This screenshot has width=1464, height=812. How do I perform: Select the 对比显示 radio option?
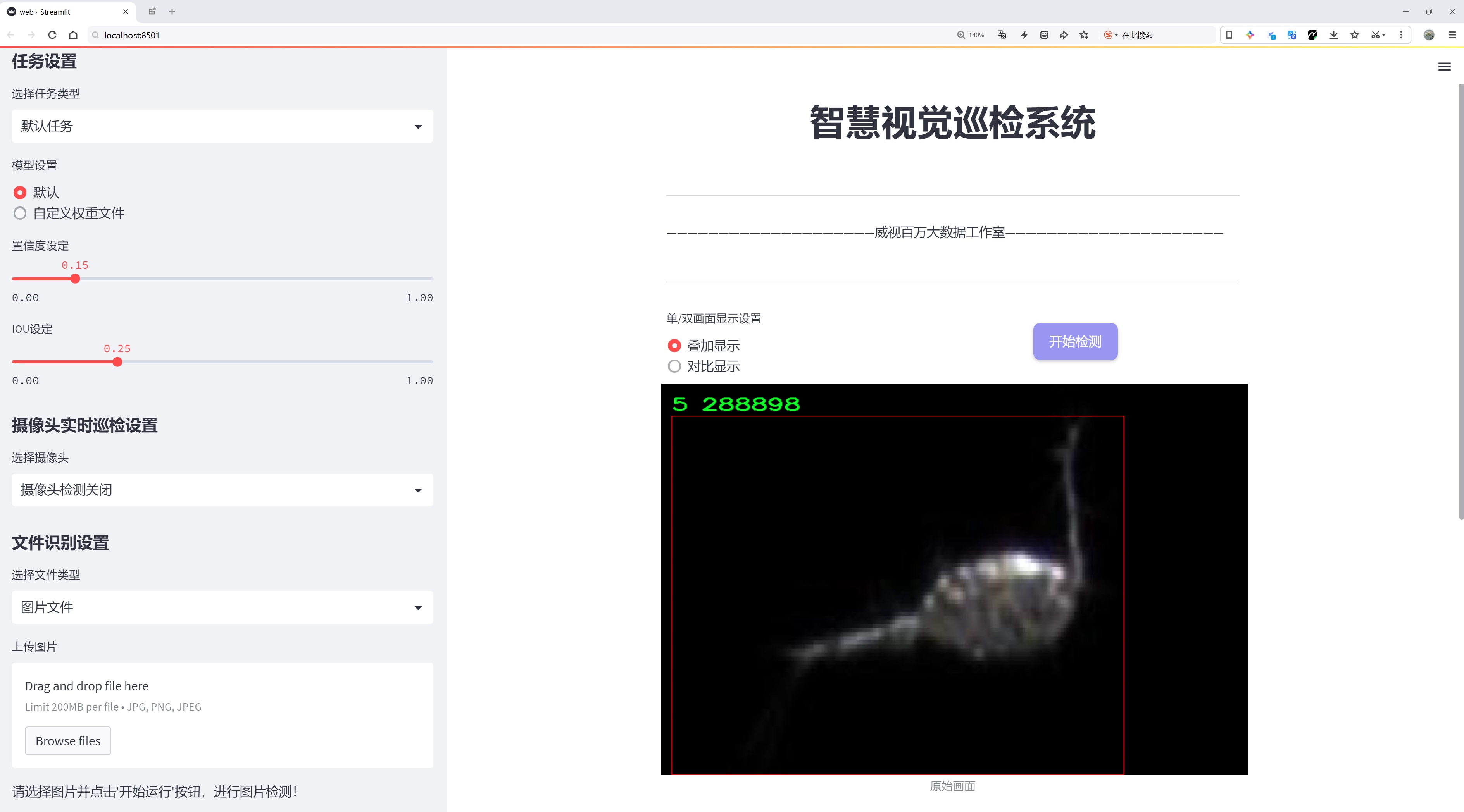point(674,366)
